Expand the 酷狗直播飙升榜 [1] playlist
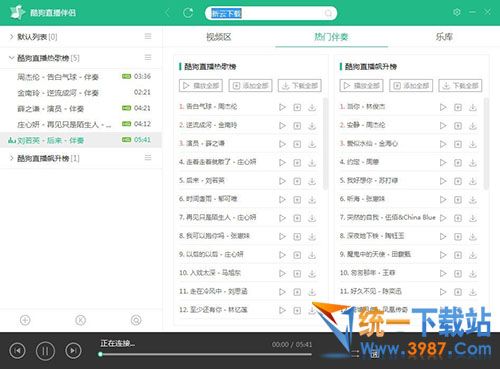500x369 pixels. coord(12,158)
